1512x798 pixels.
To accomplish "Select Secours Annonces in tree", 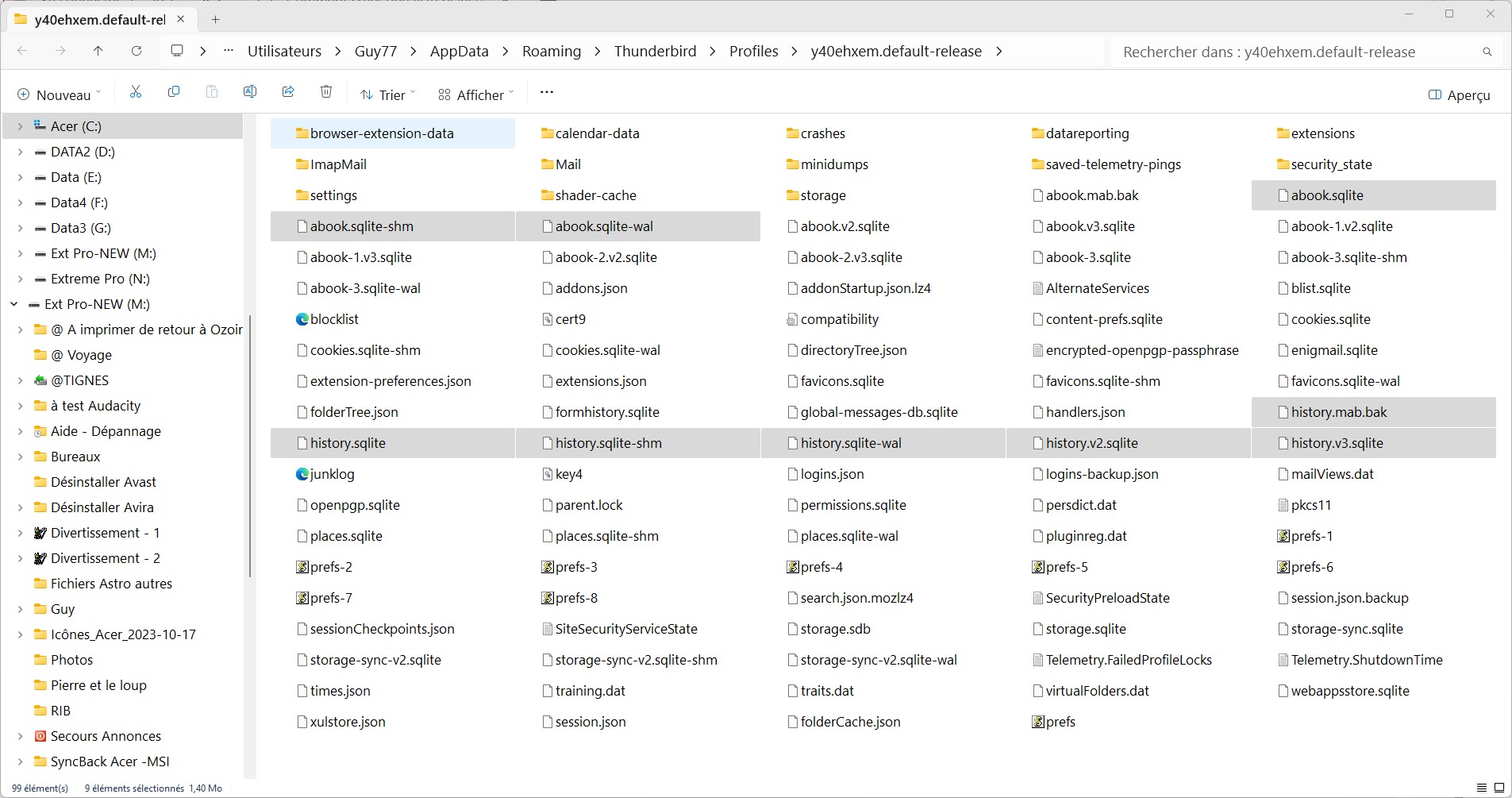I will [106, 736].
